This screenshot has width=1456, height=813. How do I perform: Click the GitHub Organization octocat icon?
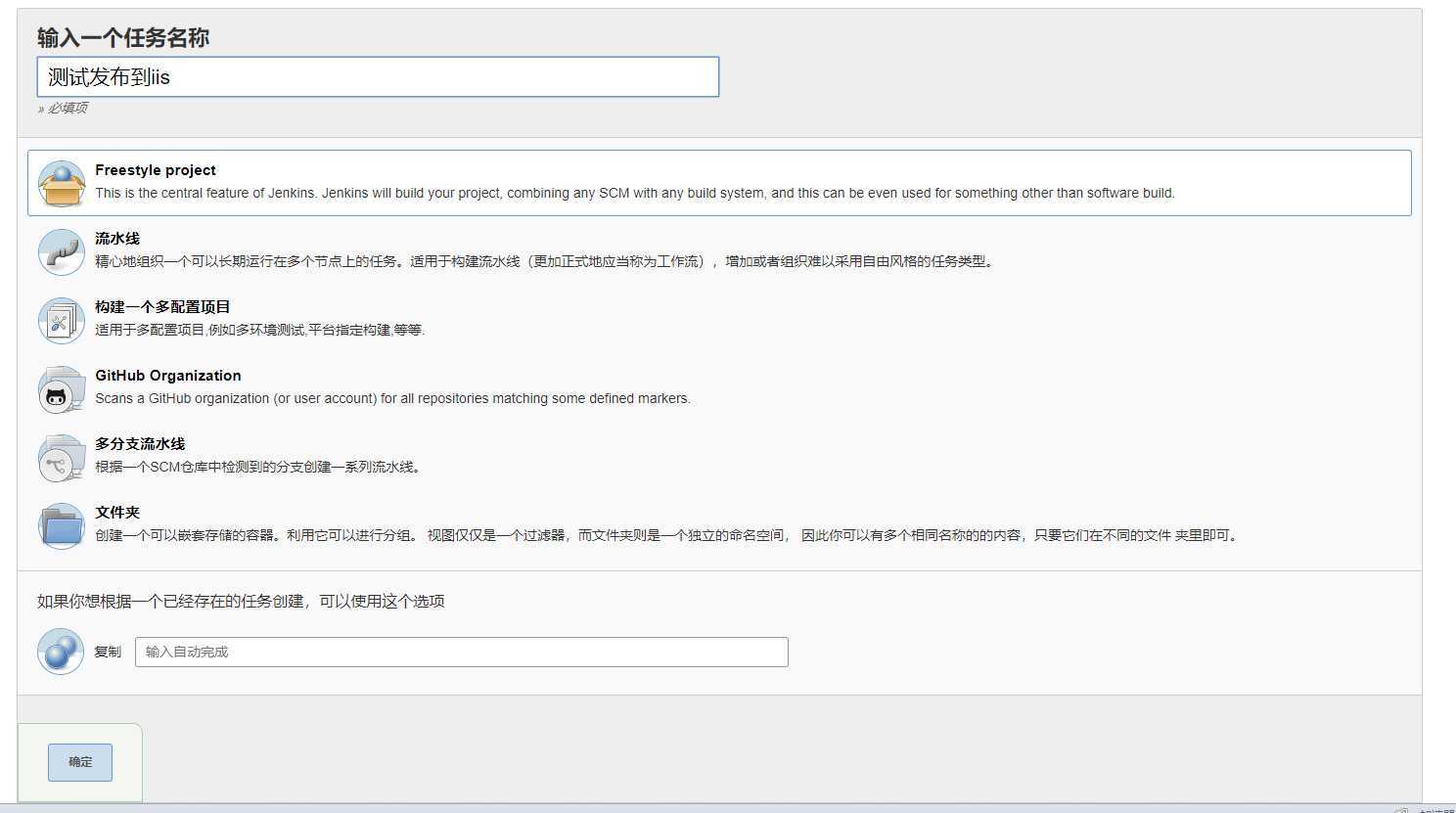click(x=61, y=389)
